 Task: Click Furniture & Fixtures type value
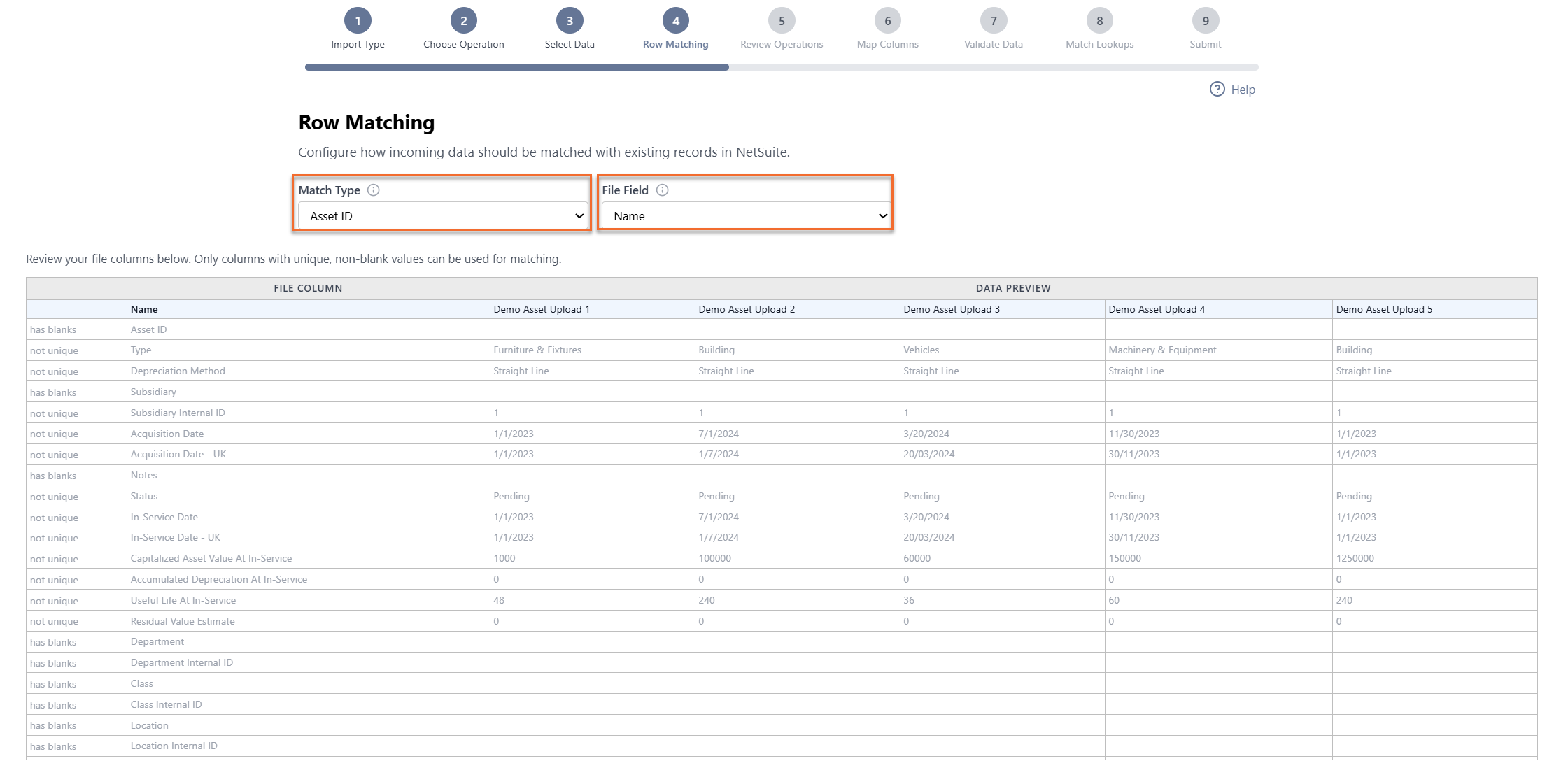(537, 350)
